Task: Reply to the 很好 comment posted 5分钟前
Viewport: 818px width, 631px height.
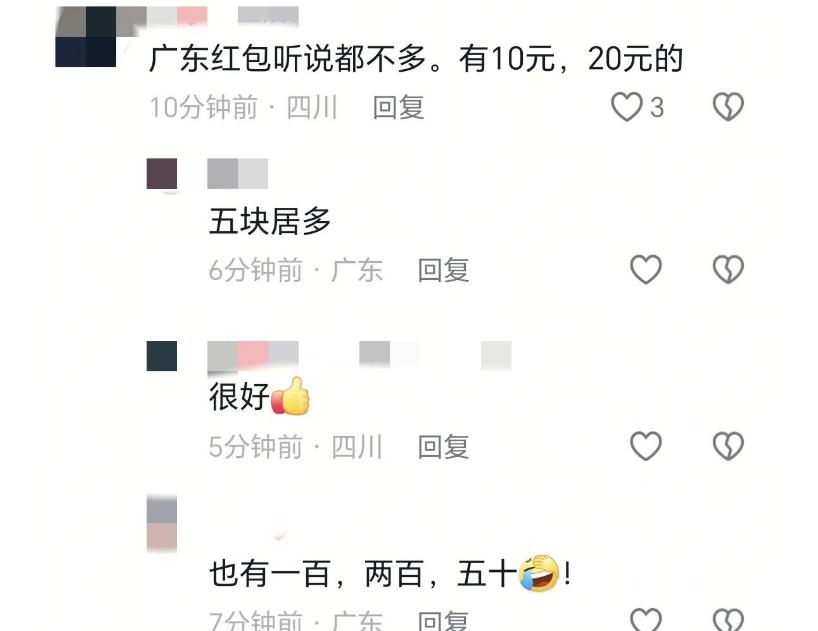Action: (x=443, y=447)
